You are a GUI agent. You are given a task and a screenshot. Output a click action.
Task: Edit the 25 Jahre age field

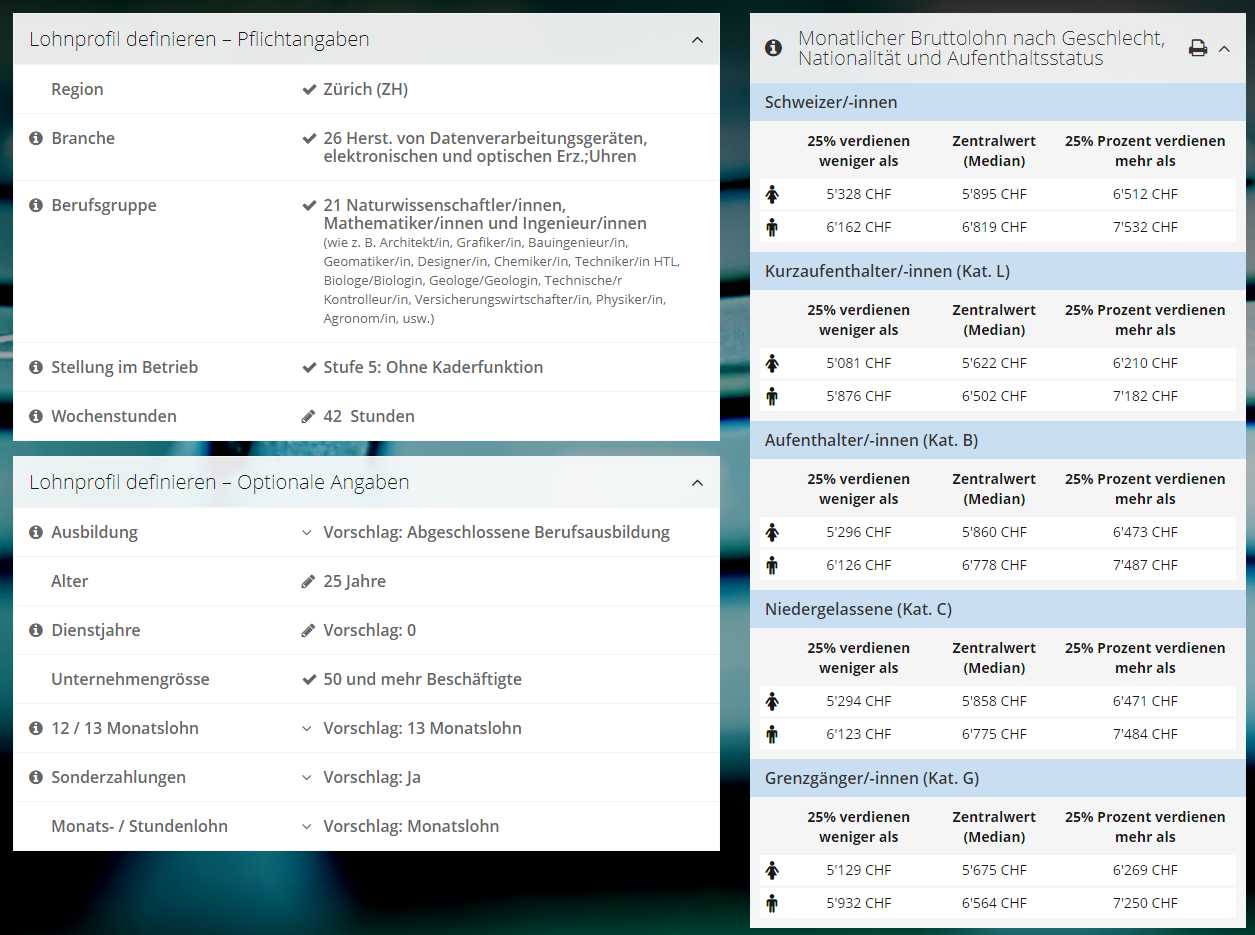pos(354,581)
